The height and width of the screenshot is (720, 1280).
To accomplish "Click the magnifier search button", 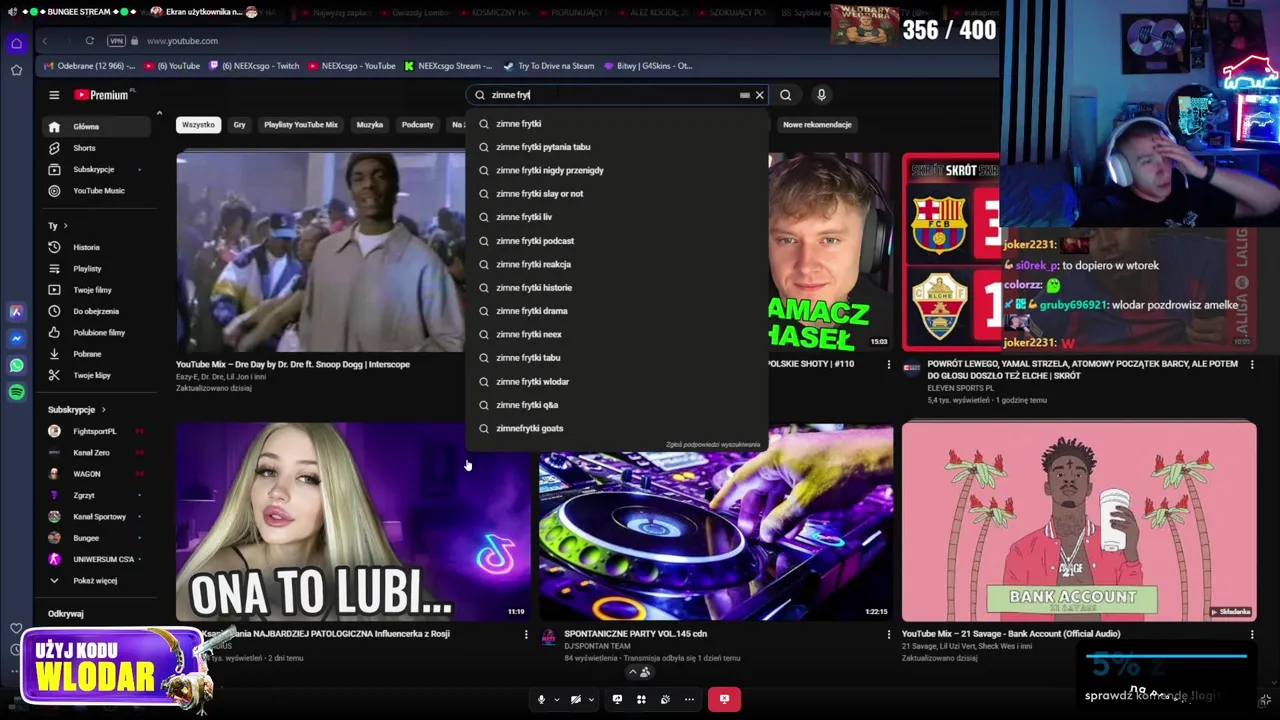I will coord(786,95).
